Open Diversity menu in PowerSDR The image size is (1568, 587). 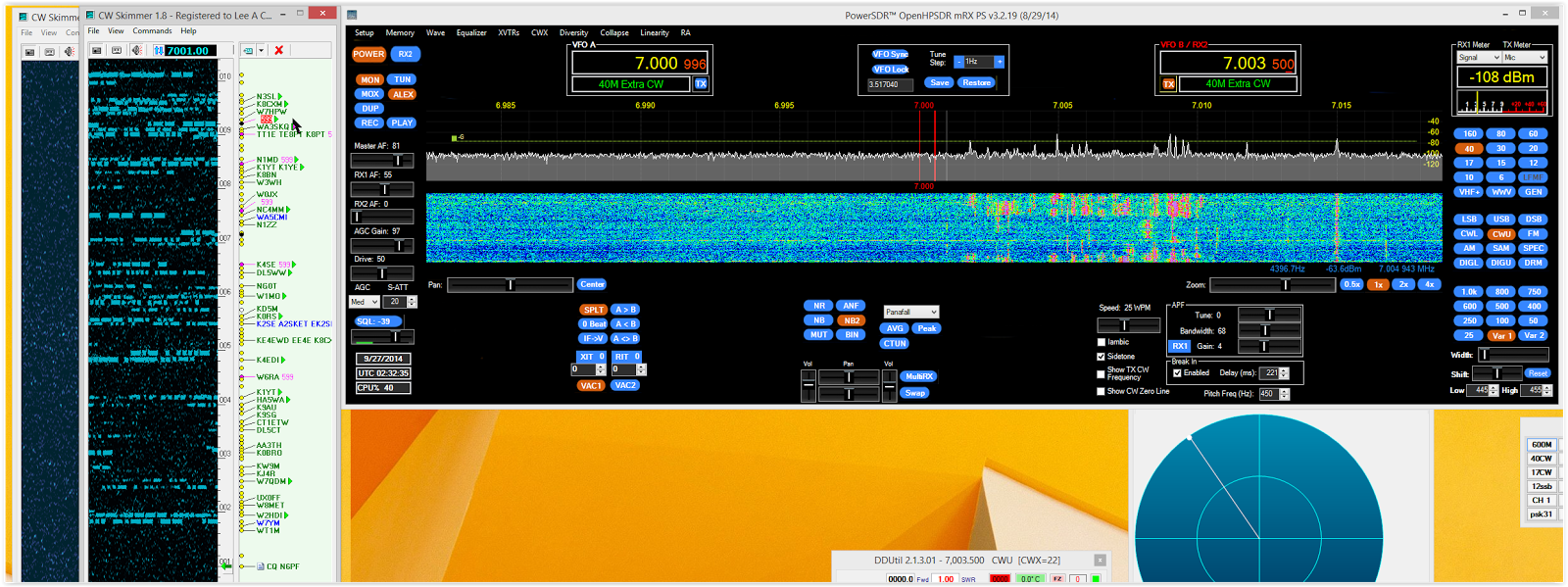click(x=574, y=32)
